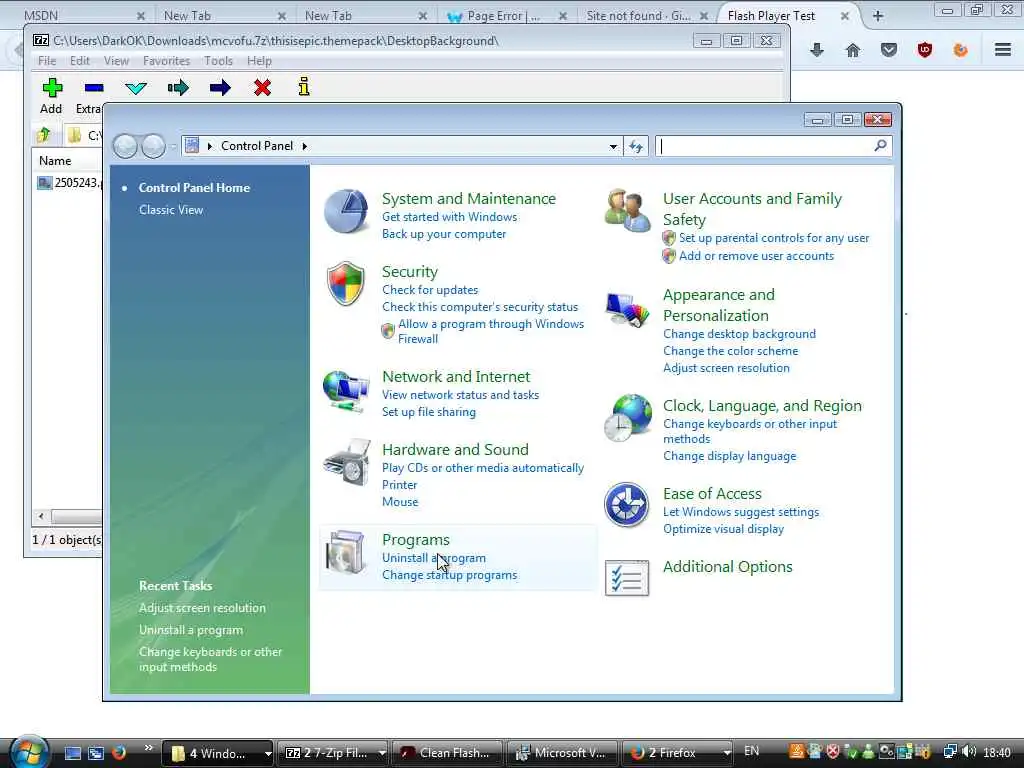Open the View menu in 7-Zip
1024x768 pixels.
(x=116, y=61)
